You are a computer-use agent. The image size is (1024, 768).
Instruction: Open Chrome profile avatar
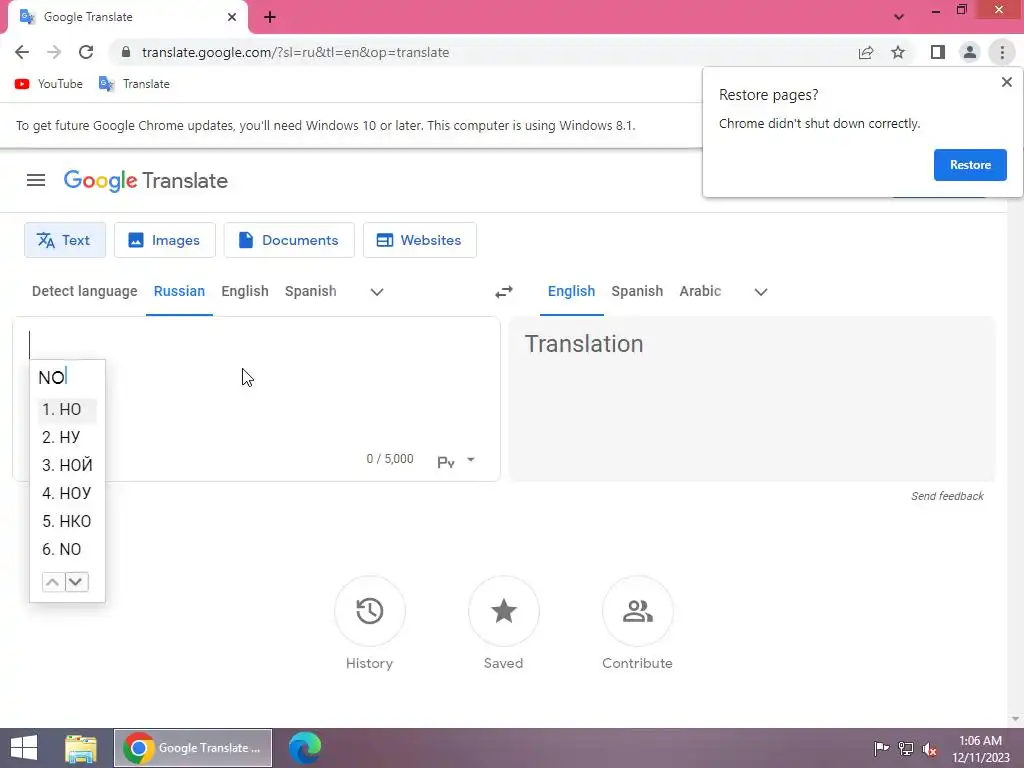coord(970,52)
